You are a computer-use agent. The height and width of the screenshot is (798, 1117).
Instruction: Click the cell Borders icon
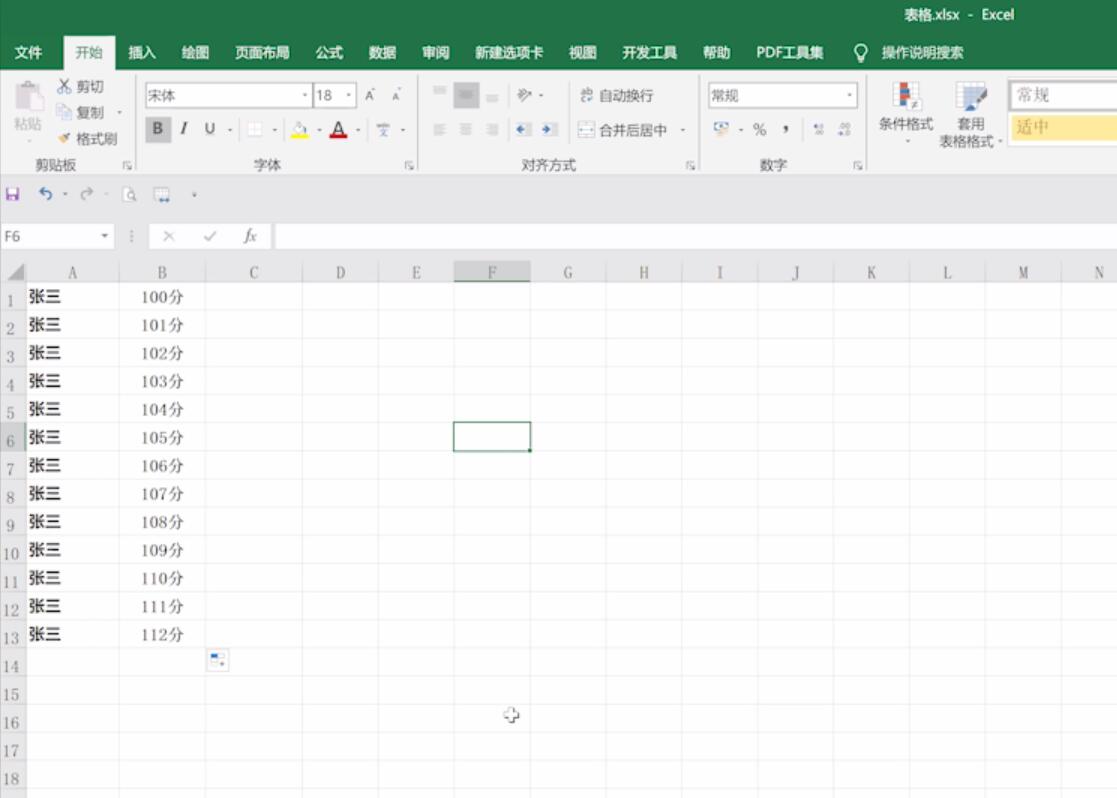254,130
